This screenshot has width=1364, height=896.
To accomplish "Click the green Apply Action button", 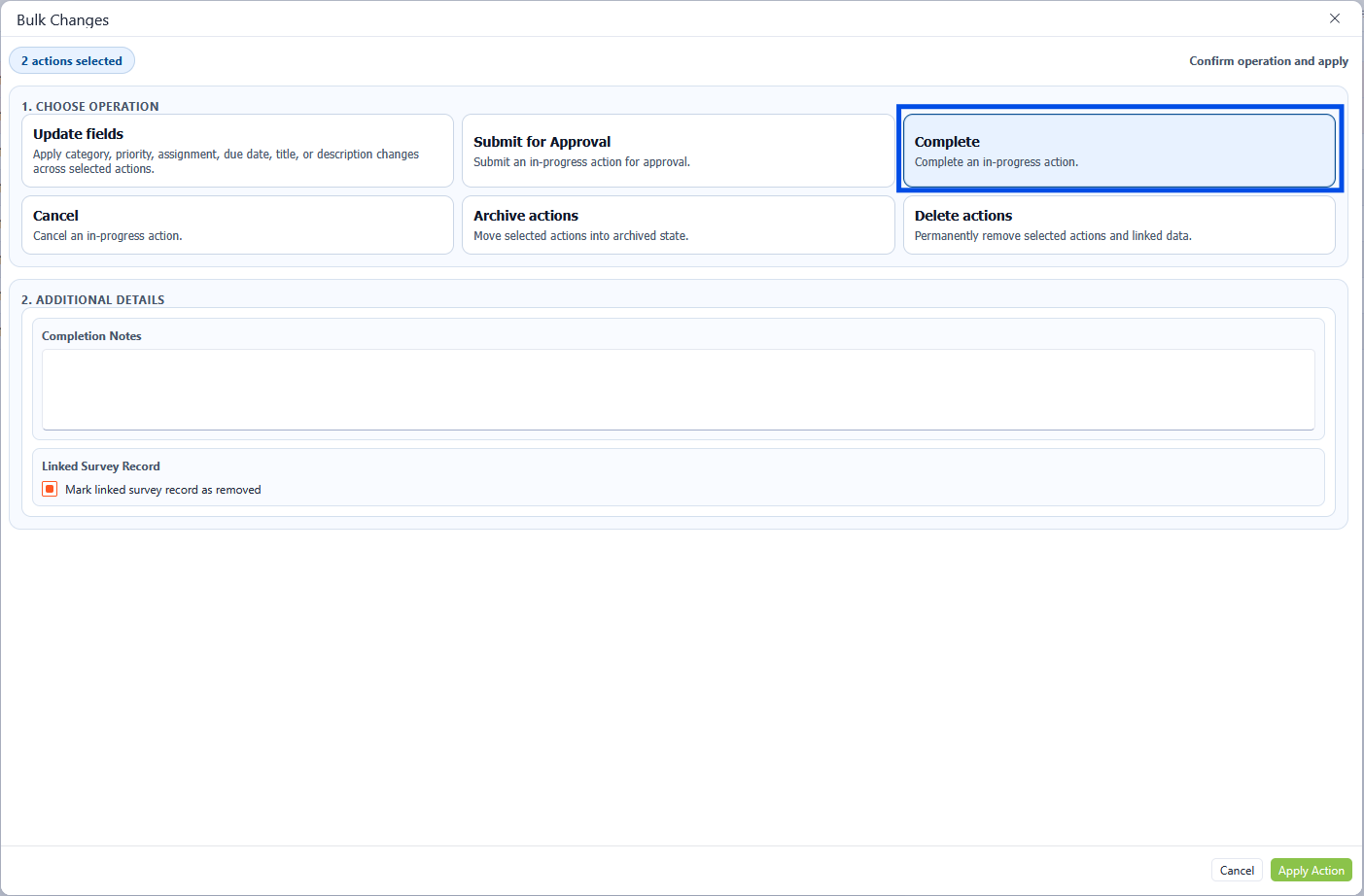I will point(1311,871).
